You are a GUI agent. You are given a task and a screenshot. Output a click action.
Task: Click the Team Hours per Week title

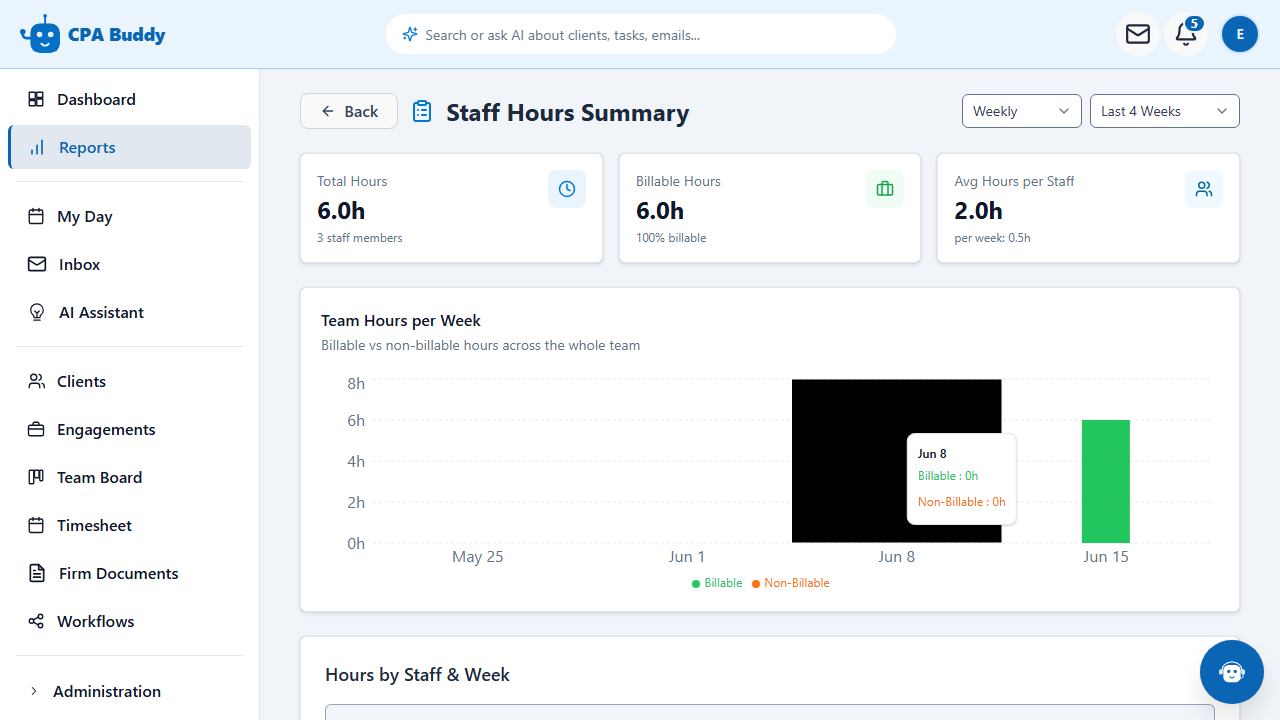[401, 320]
